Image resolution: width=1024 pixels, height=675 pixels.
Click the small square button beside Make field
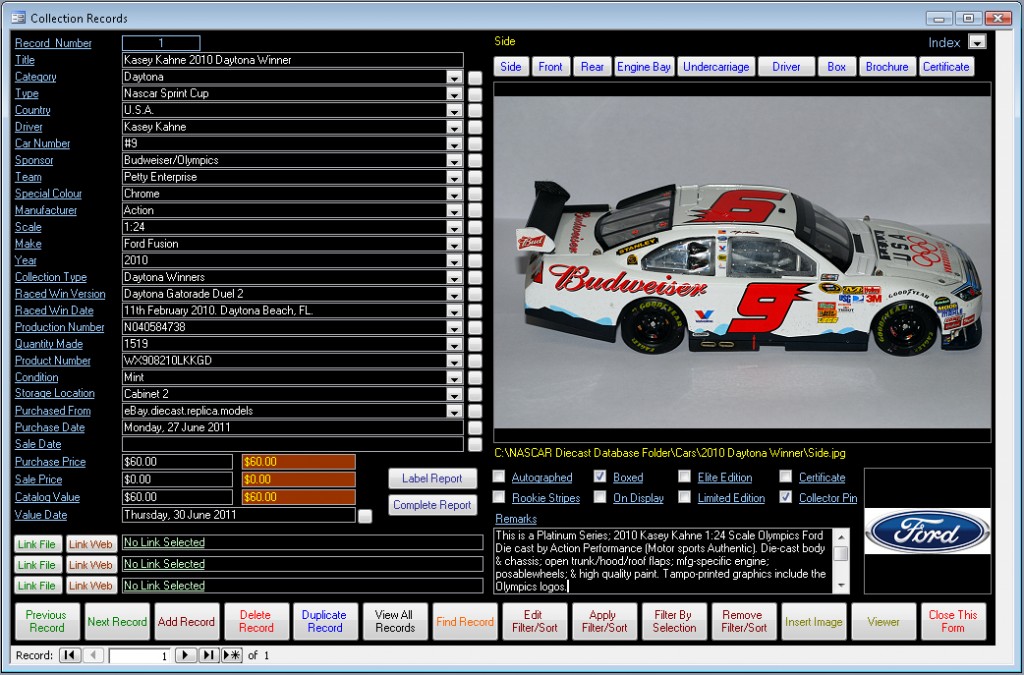coord(475,244)
